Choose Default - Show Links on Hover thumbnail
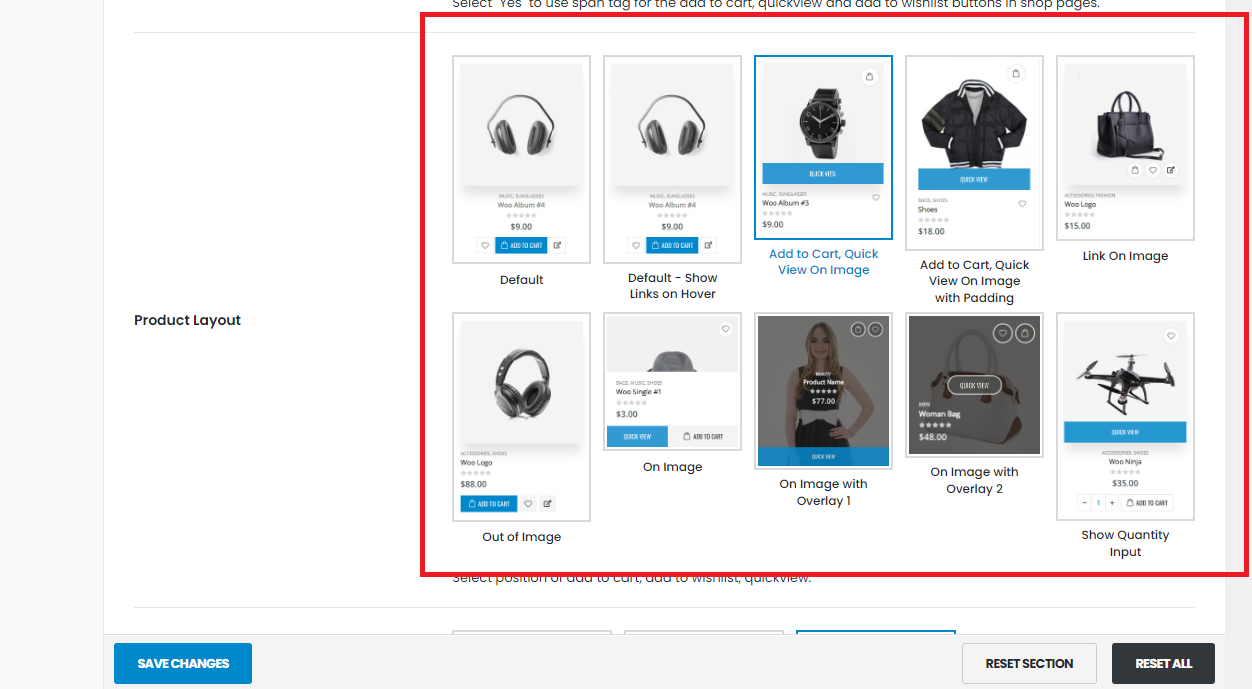The height and width of the screenshot is (689, 1252). tap(672, 159)
